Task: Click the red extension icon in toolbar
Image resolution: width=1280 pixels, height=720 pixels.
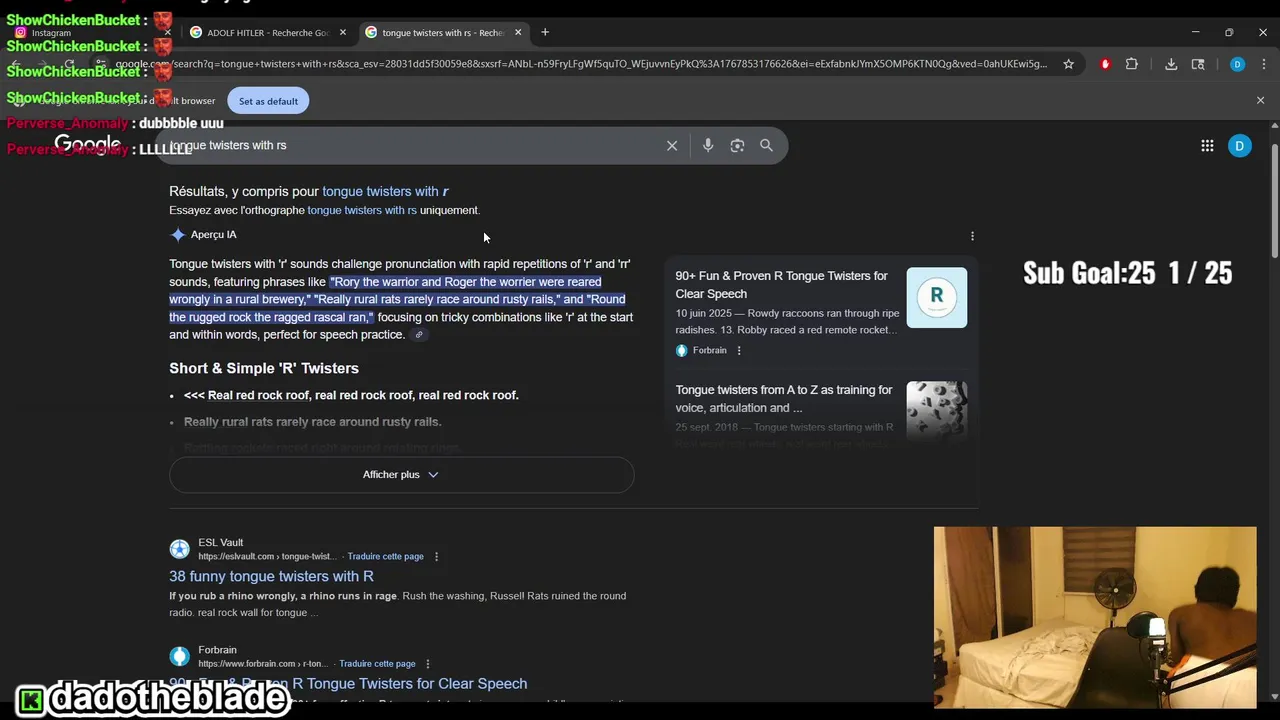Action: click(1105, 64)
